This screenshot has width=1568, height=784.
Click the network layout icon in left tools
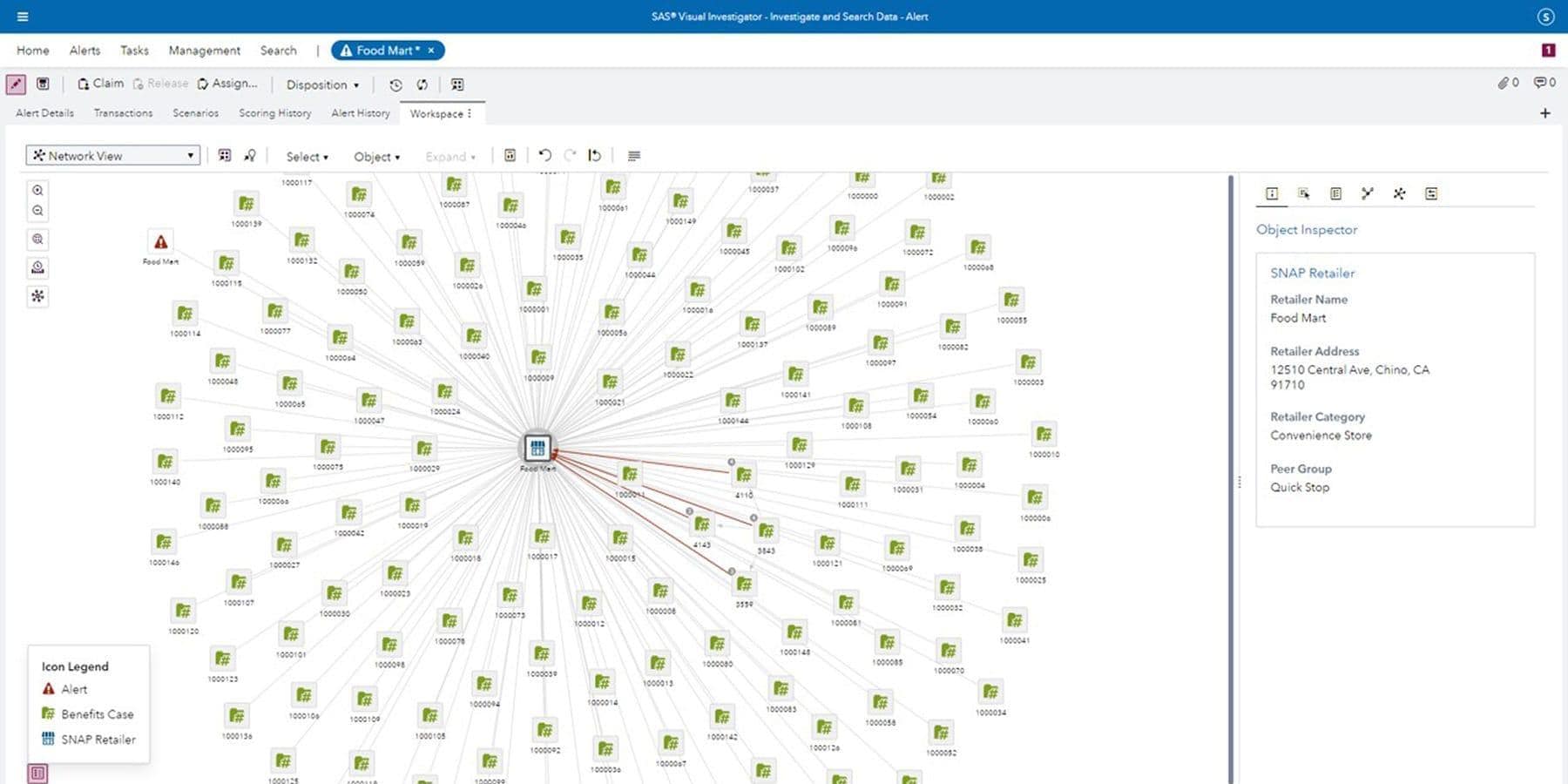coord(37,296)
